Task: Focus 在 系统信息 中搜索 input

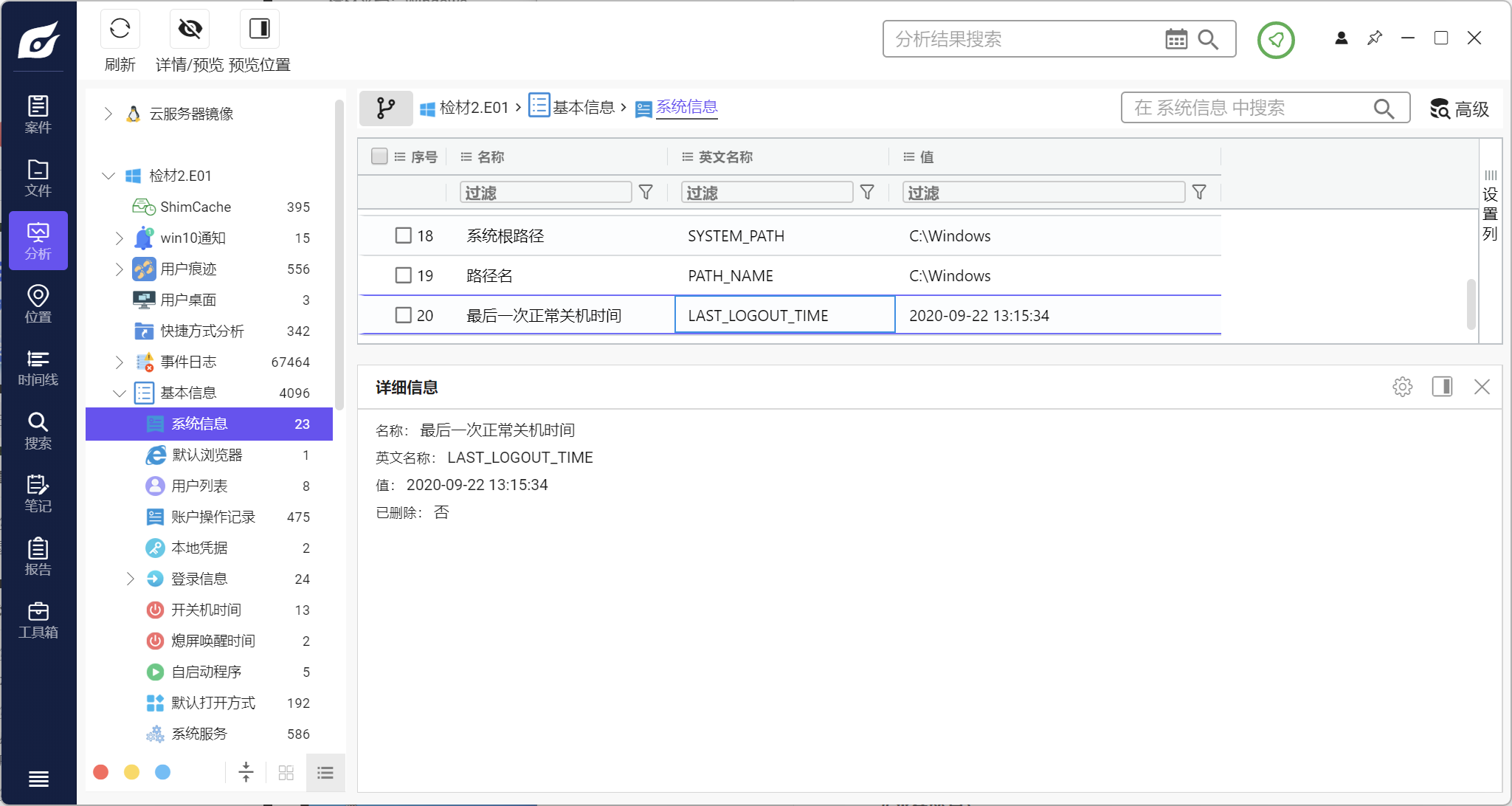Action: 1247,108
